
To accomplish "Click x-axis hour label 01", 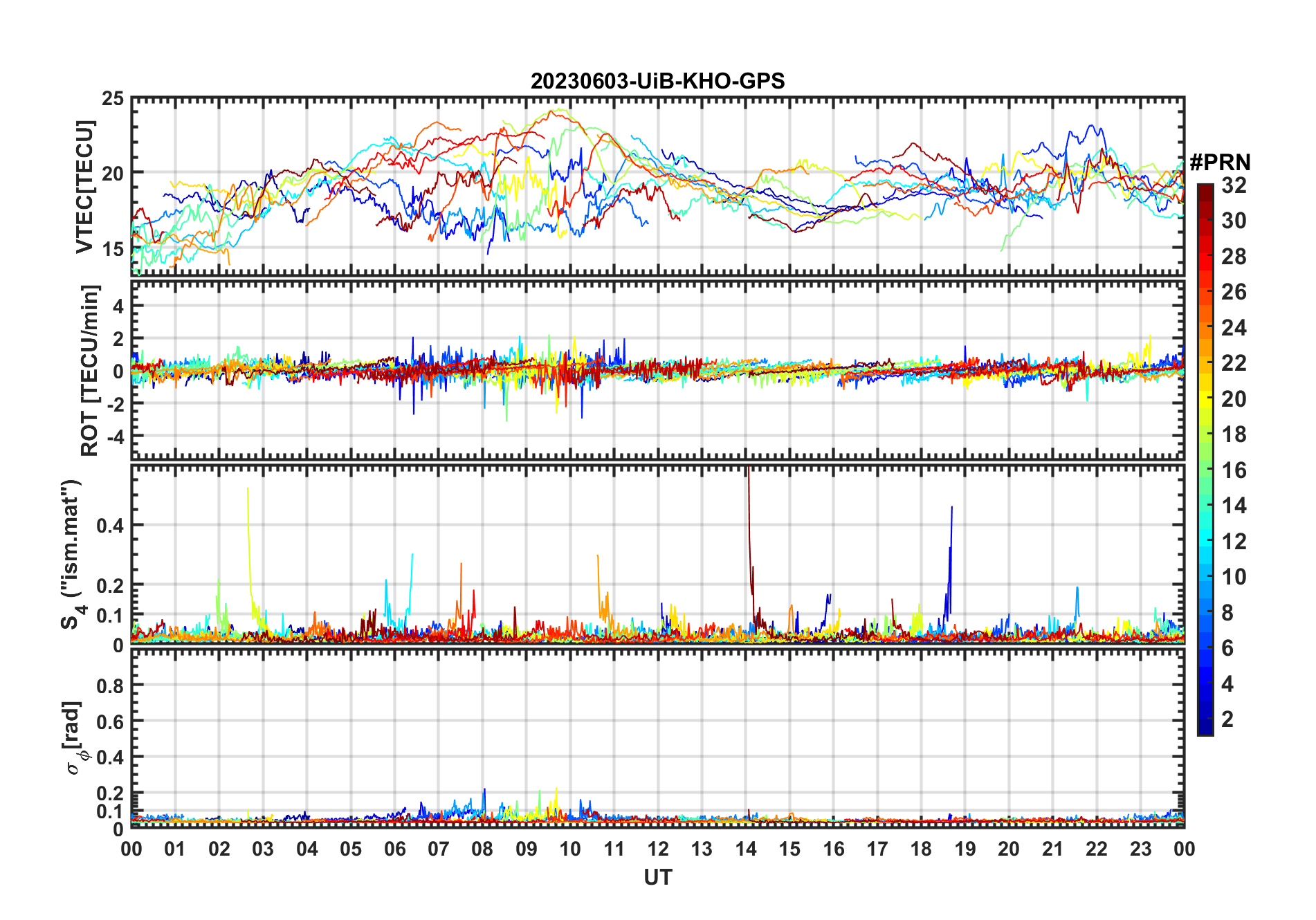I will (175, 849).
